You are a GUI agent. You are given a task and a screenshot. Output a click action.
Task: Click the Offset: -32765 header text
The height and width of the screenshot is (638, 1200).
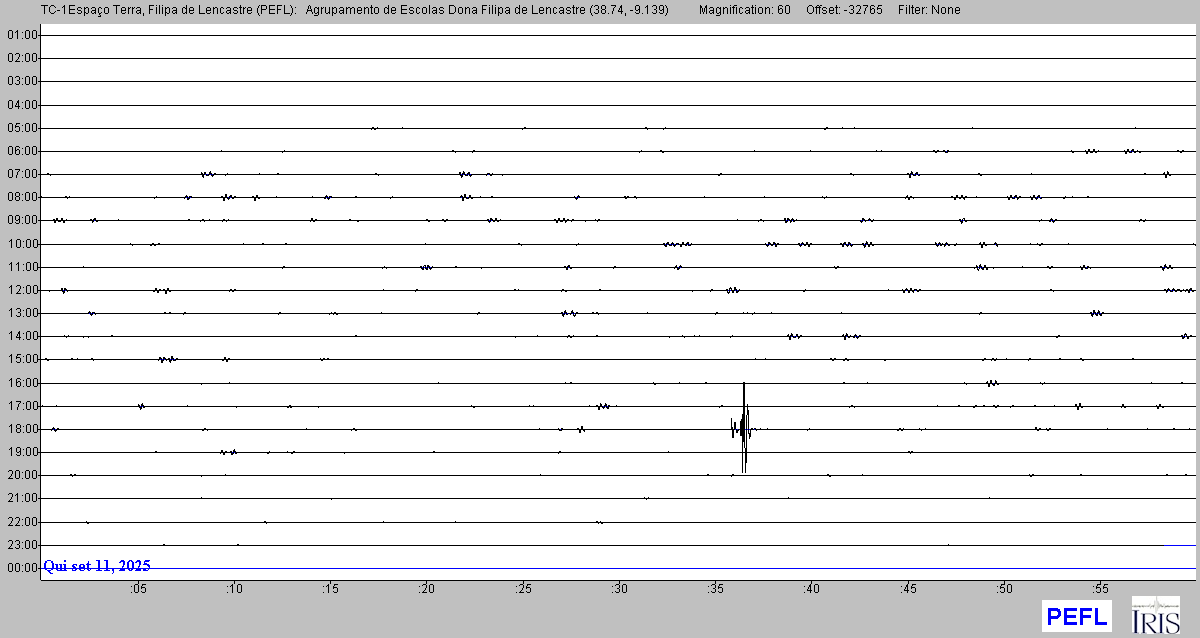coord(844,10)
